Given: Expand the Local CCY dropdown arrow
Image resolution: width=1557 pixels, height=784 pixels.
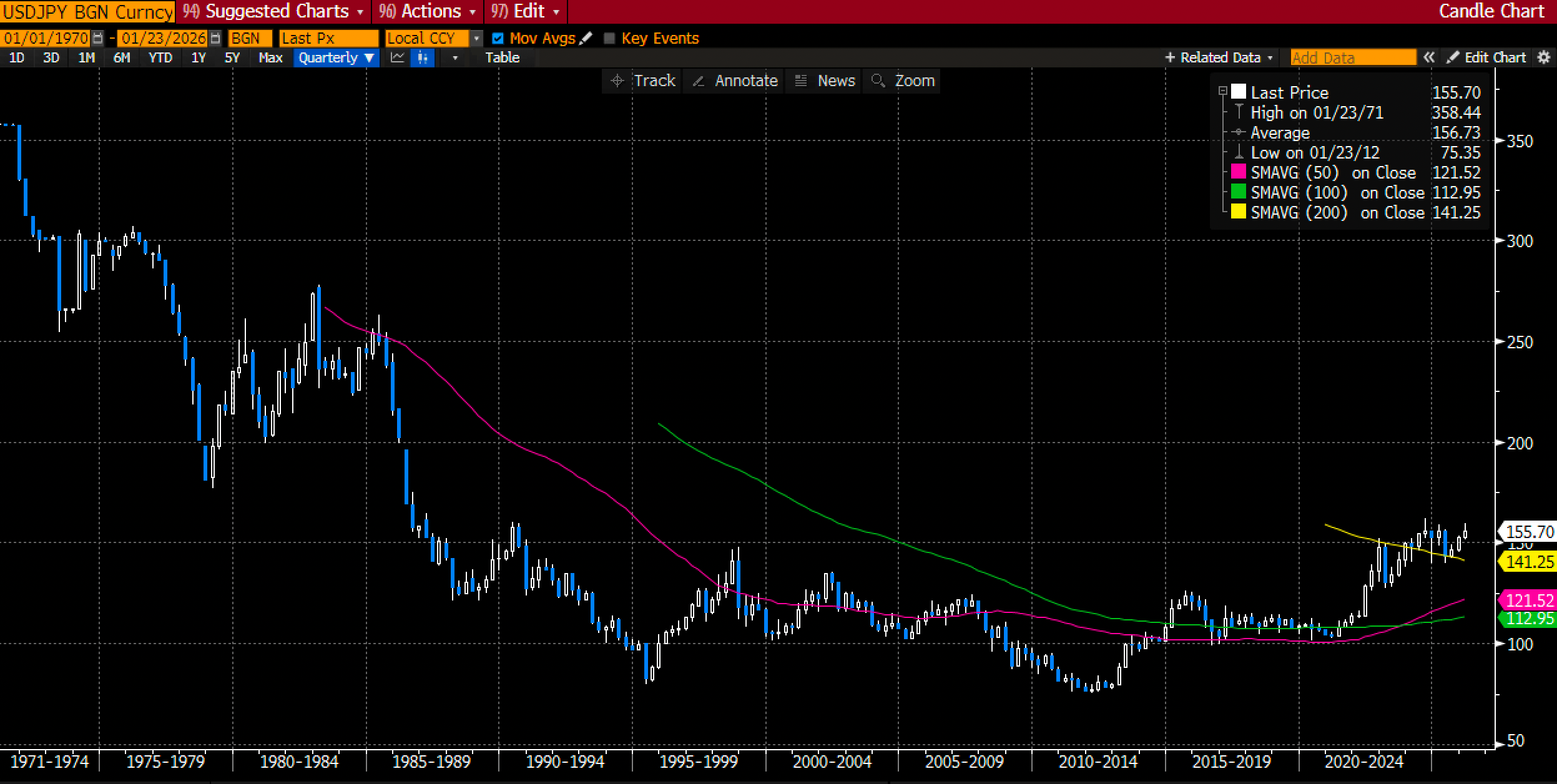Looking at the screenshot, I should [x=477, y=39].
